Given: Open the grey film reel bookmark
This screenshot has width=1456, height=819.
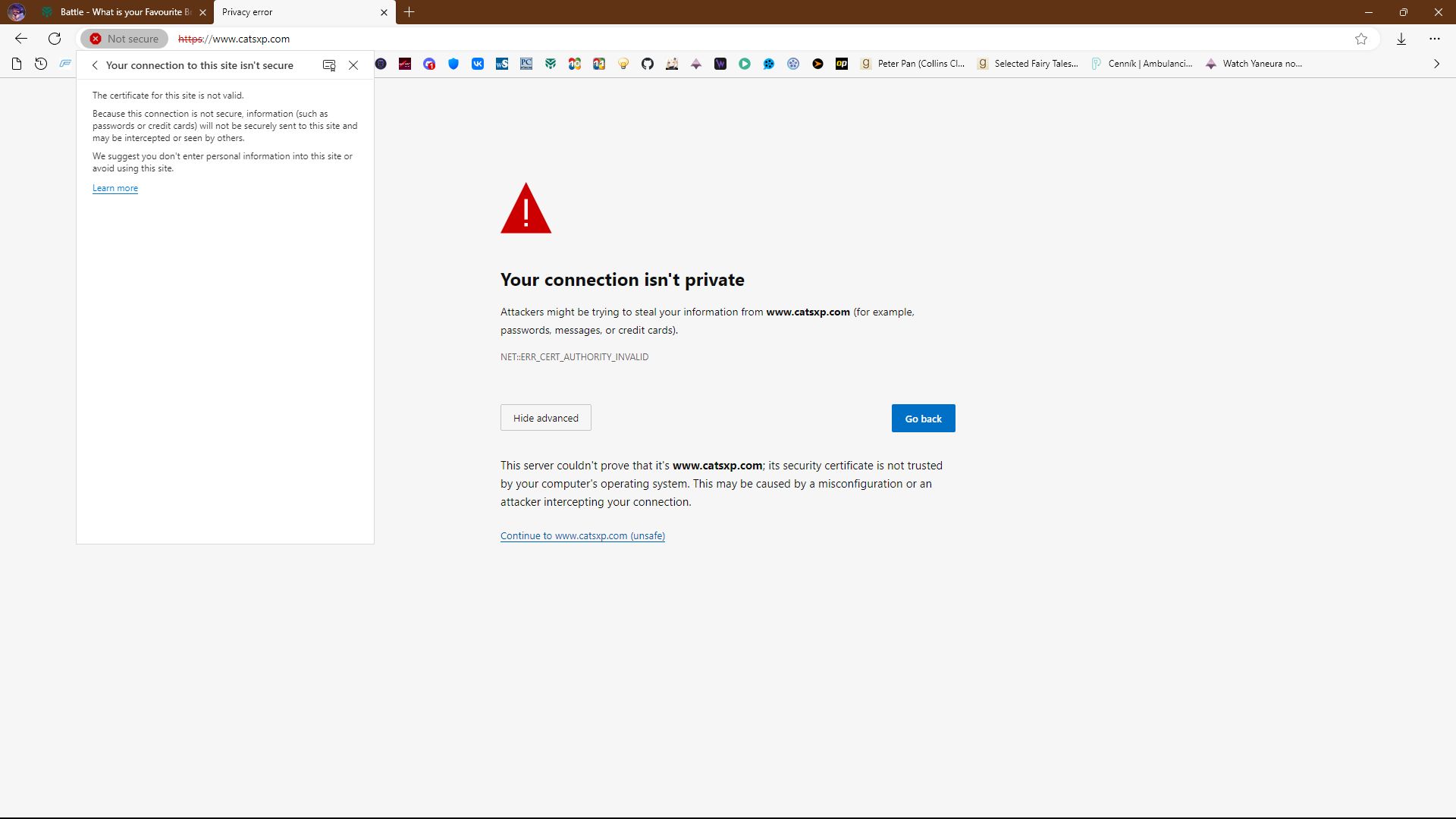Looking at the screenshot, I should pyautogui.click(x=793, y=64).
